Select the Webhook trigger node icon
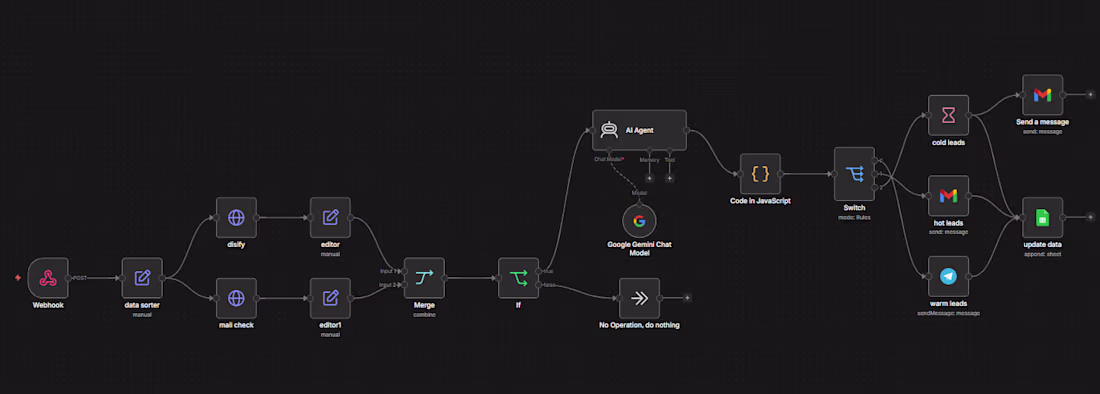This screenshot has height=394, width=1100. click(x=48, y=278)
